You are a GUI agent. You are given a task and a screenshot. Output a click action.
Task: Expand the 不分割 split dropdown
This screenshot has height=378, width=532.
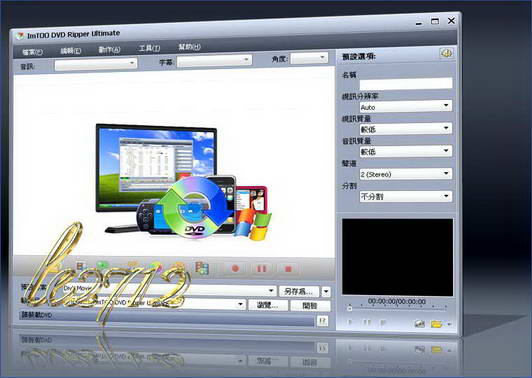point(406,196)
